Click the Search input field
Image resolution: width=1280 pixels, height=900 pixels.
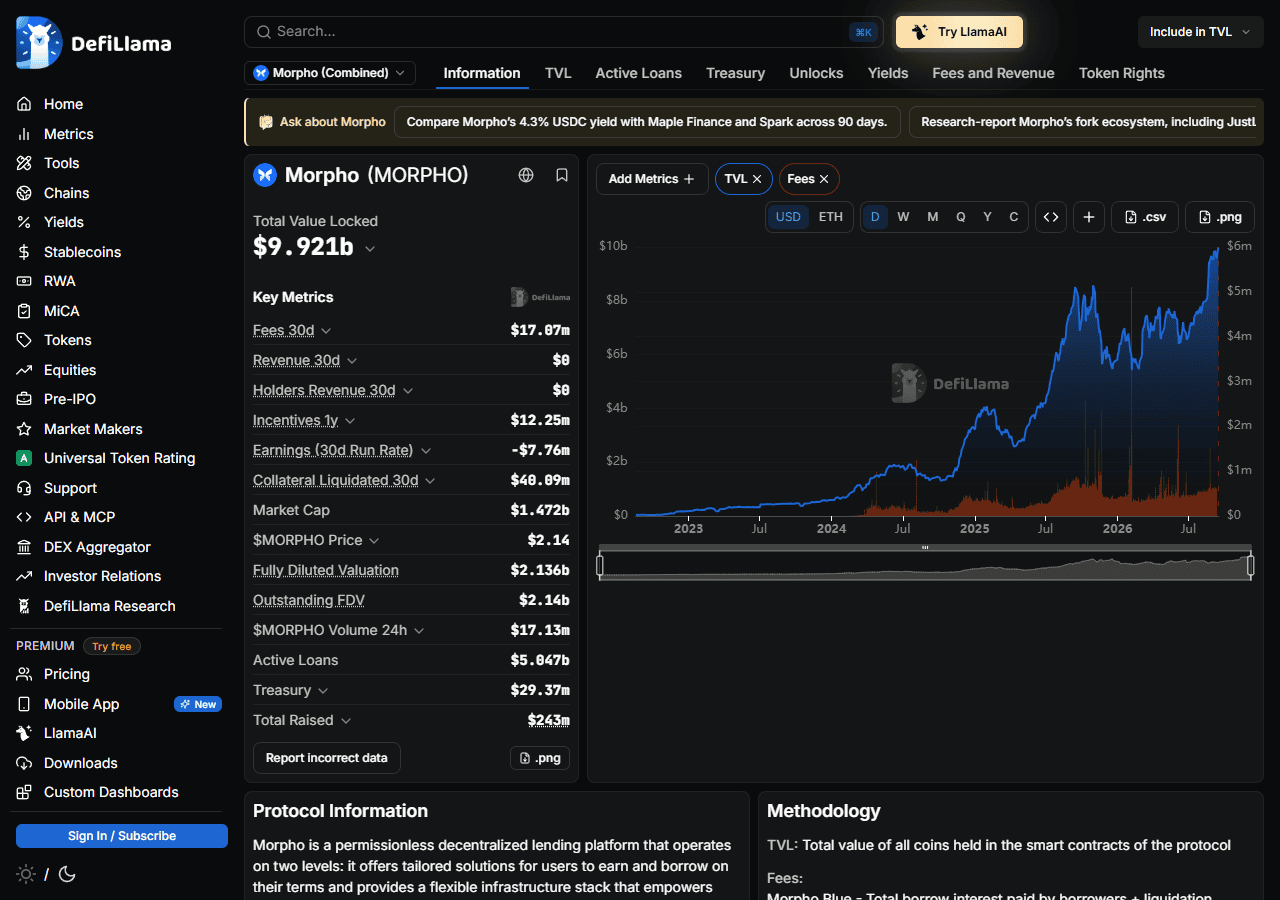coord(562,32)
